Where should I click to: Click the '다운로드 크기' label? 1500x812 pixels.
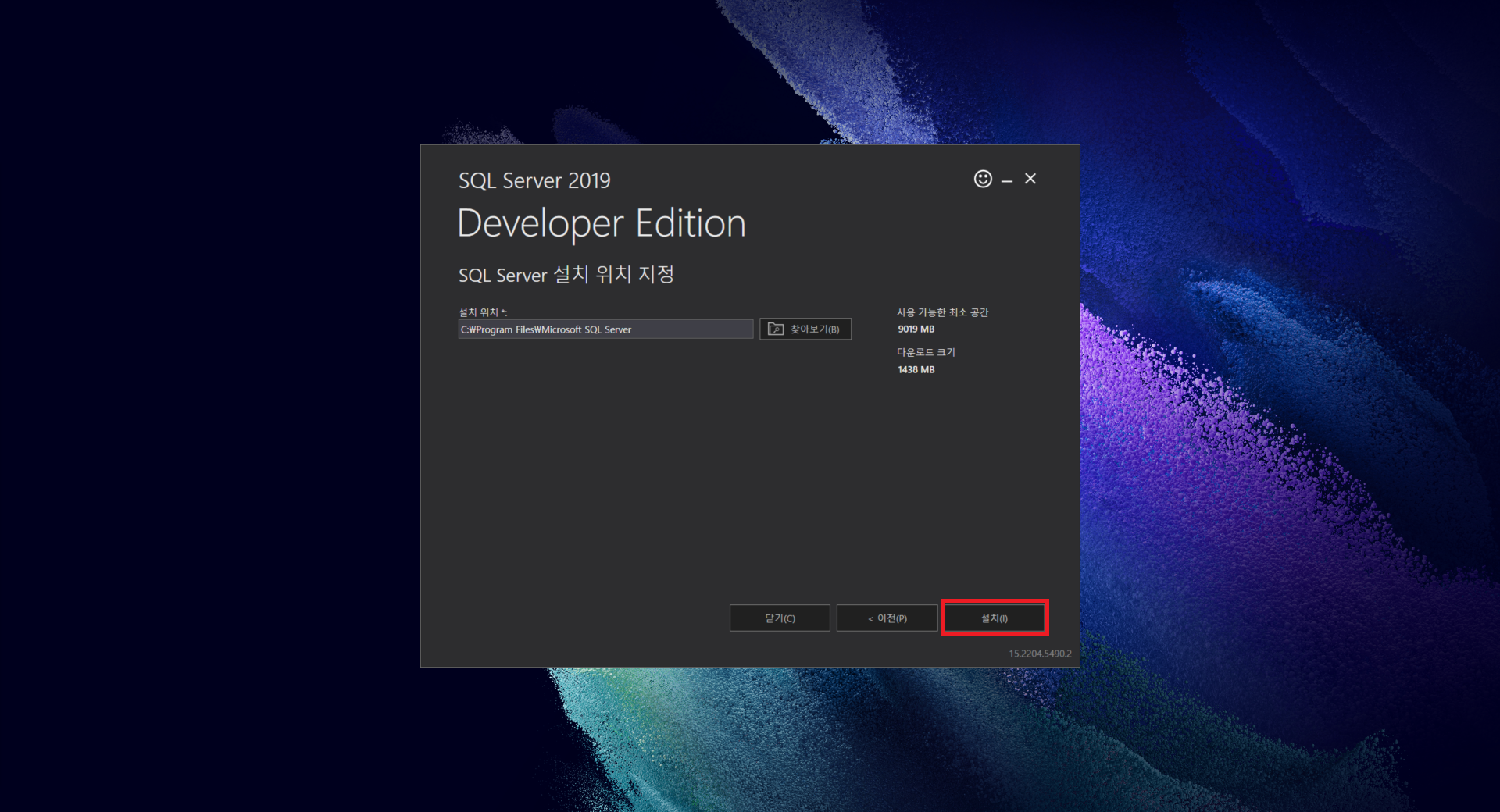[926, 352]
